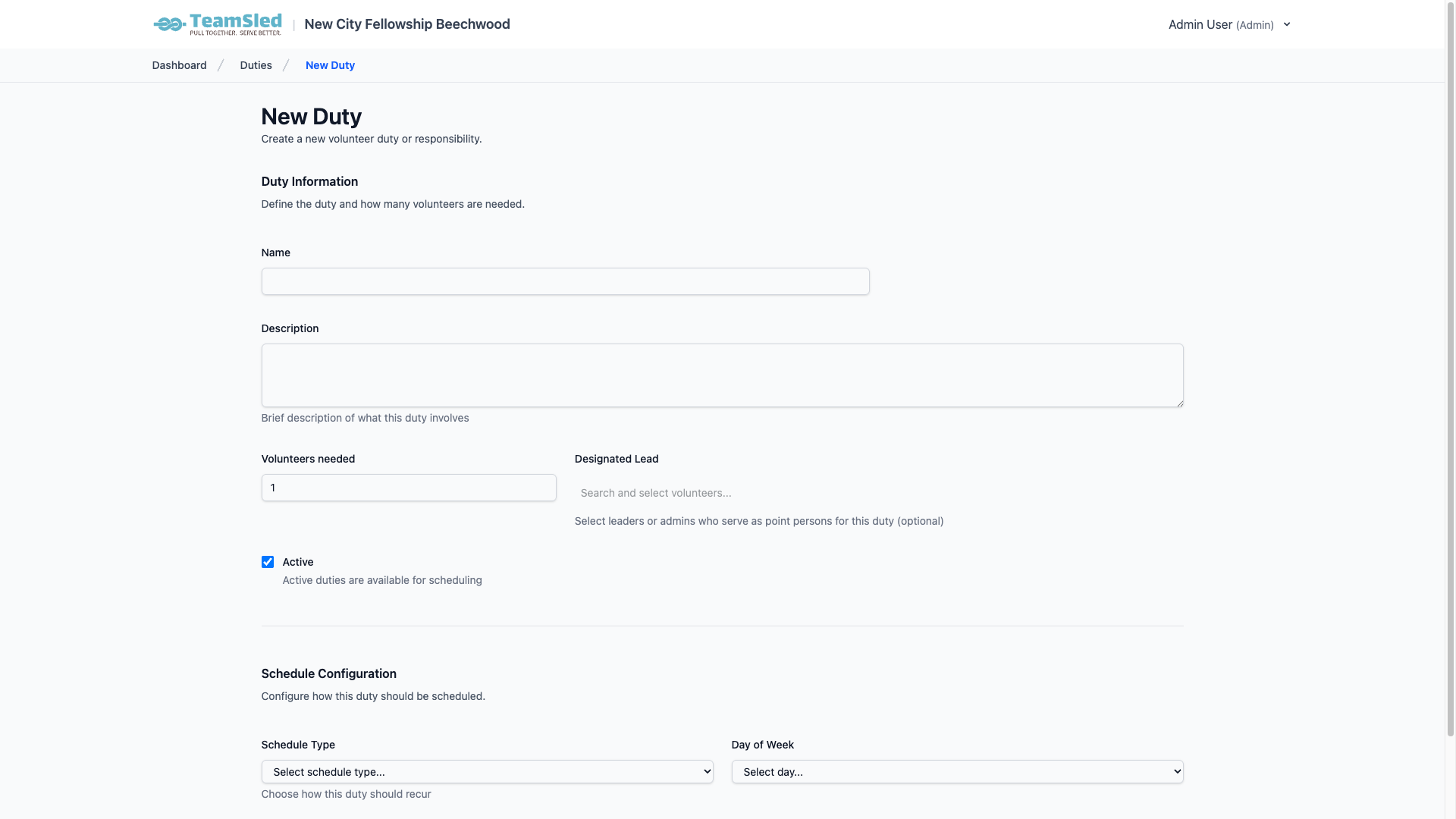The height and width of the screenshot is (819, 1456).
Task: Open the Admin User menu chevron
Action: tap(1287, 24)
